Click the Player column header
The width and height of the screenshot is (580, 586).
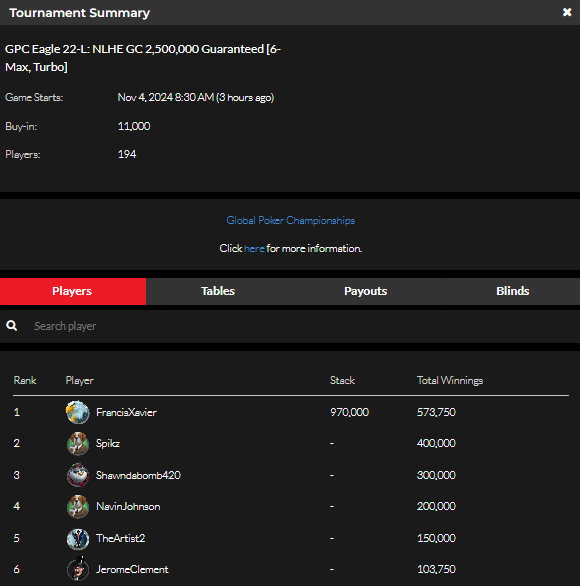pos(80,380)
